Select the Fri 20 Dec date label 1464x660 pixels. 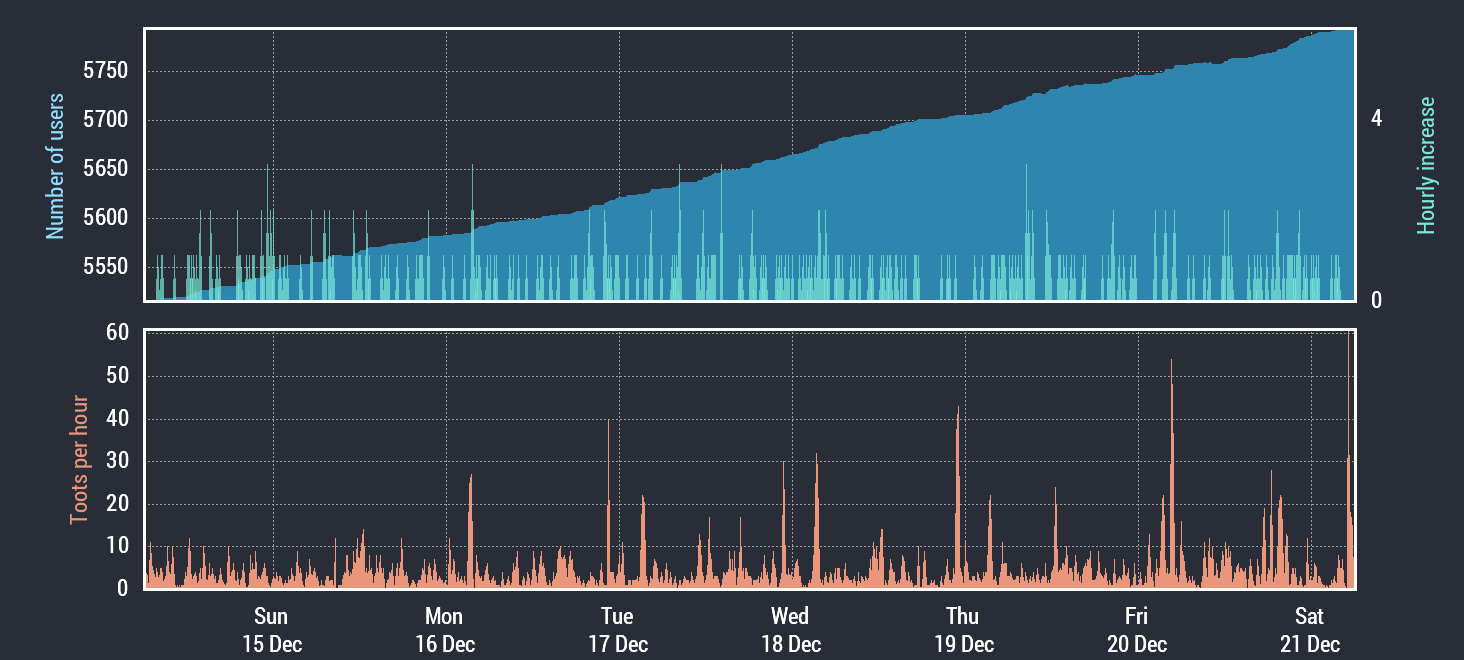(x=1136, y=630)
